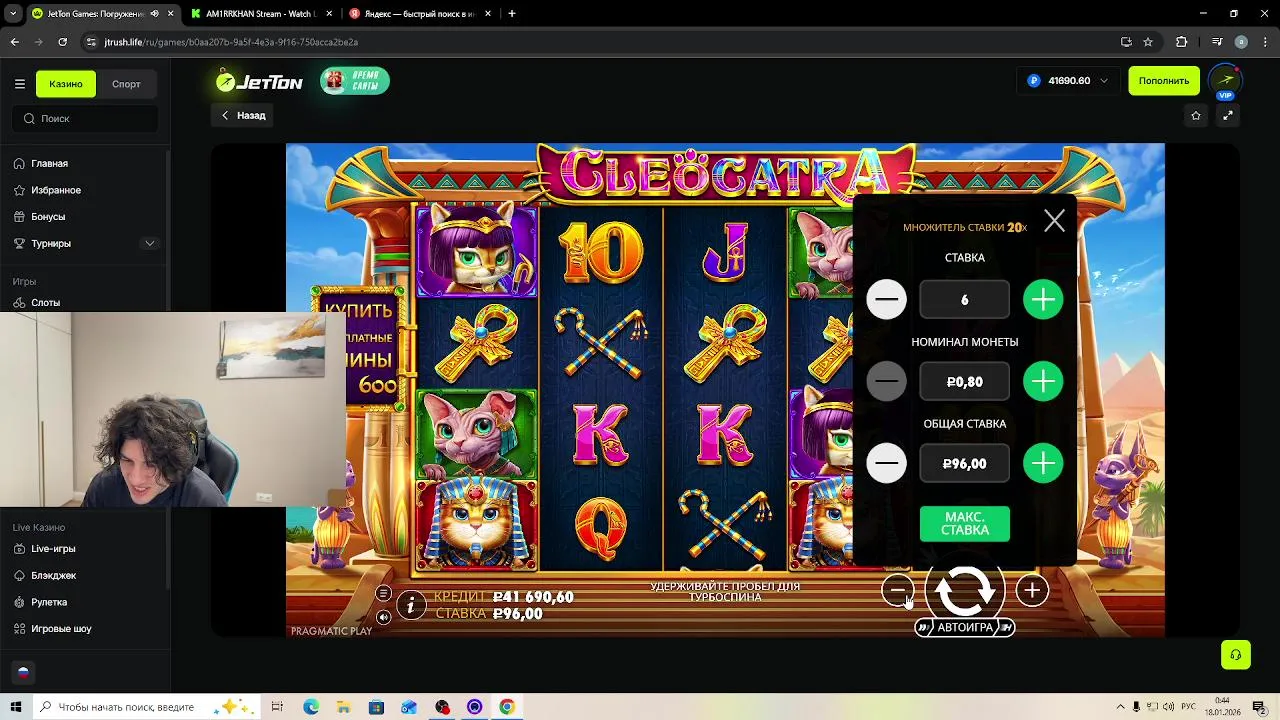
Task: Open Windows Task View from the taskbar
Action: 277,707
